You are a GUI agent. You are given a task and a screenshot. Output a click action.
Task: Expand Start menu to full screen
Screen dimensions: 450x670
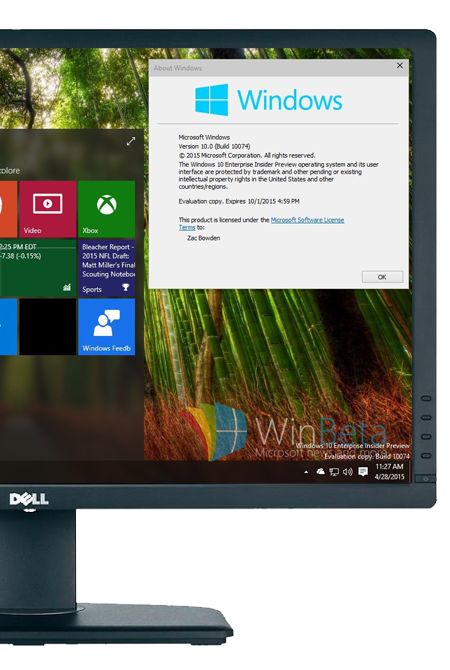coord(131,141)
